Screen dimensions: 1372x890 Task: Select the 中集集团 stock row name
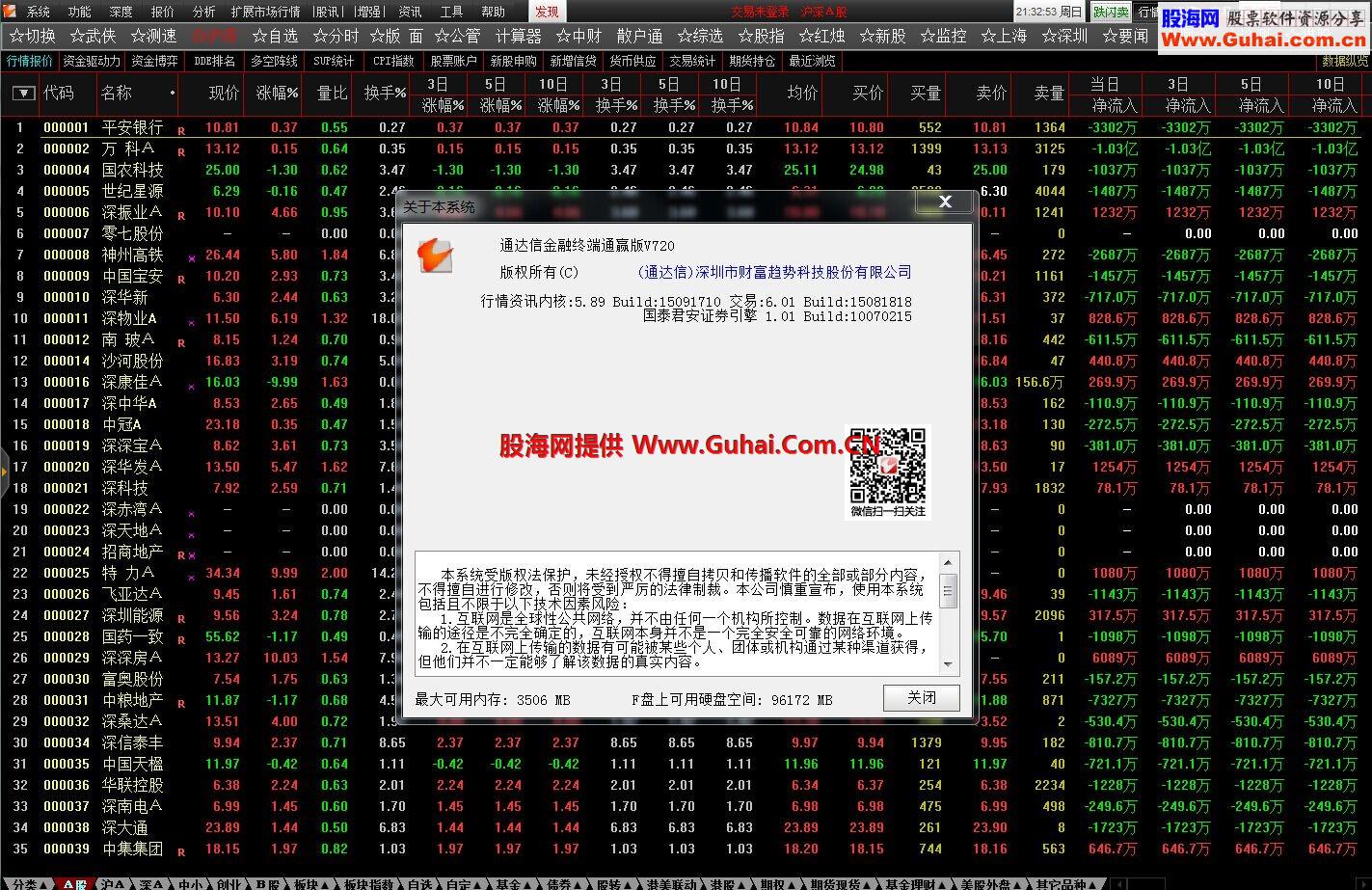point(132,849)
